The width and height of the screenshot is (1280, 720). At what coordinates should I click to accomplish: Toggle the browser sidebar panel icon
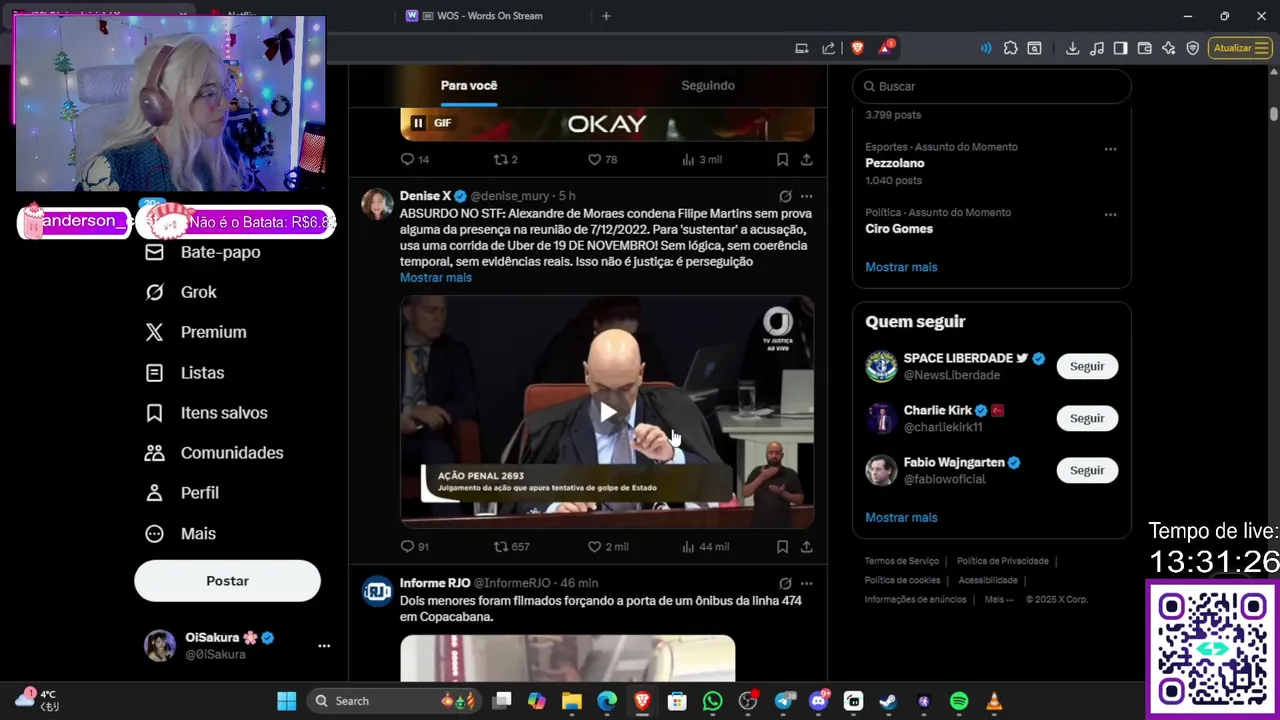click(x=1120, y=48)
